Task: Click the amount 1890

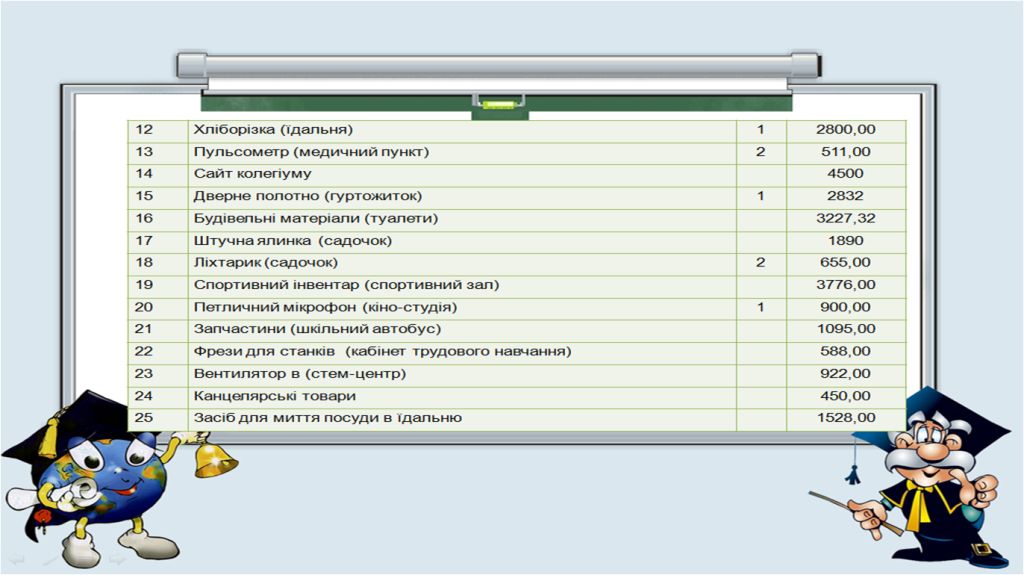Action: tap(846, 240)
